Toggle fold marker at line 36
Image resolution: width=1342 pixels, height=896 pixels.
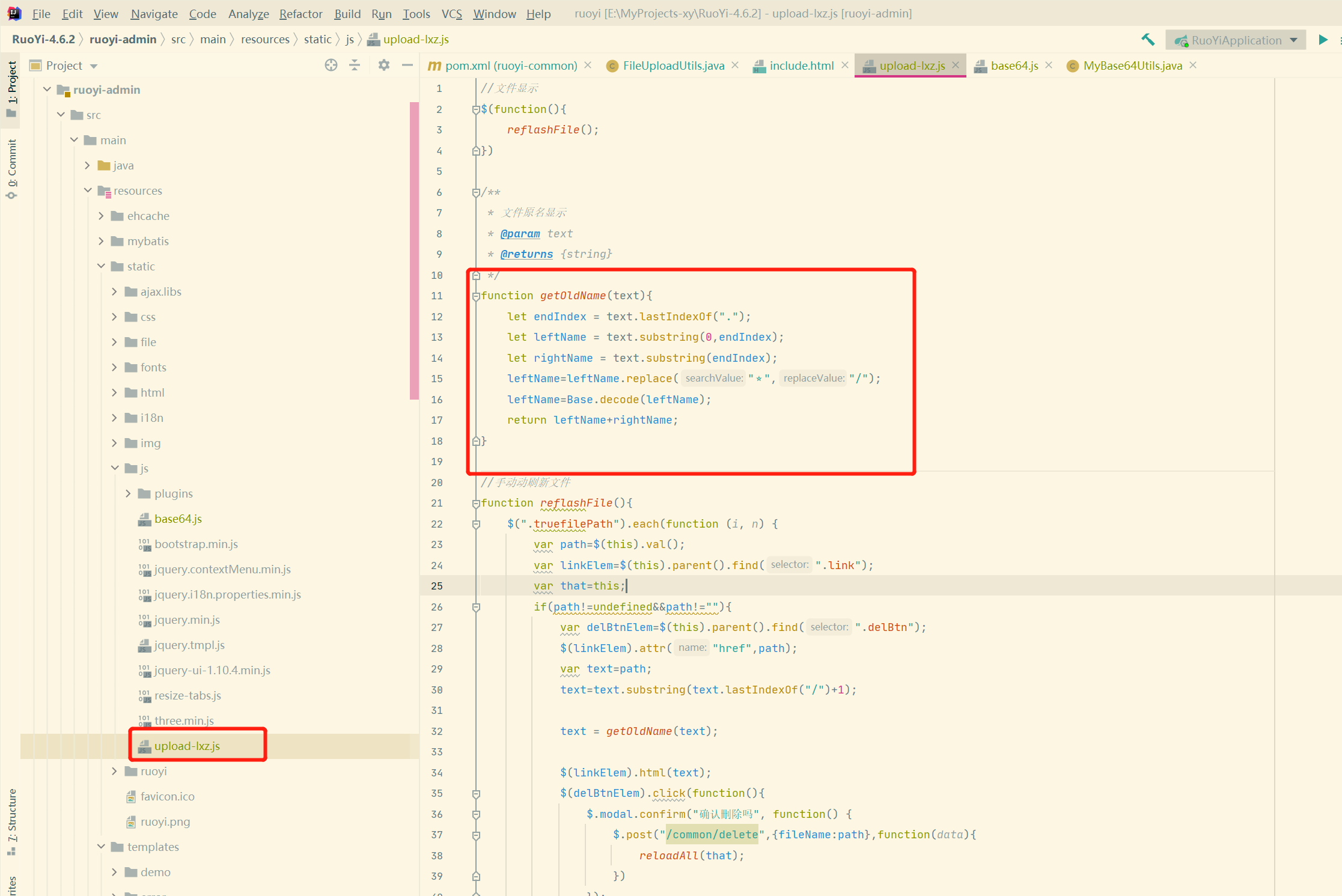tap(476, 814)
